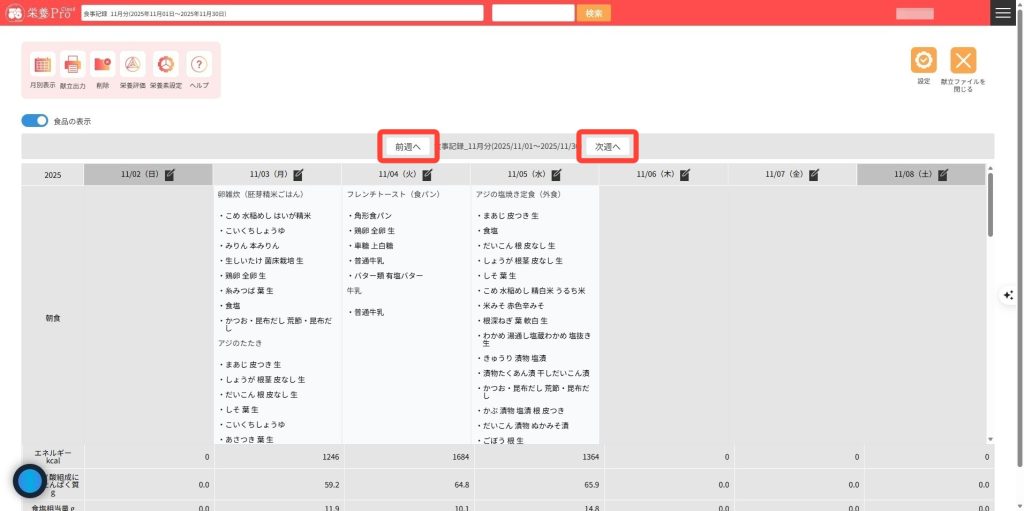Open the ヘルプ help icon
This screenshot has width=1024, height=511.
coord(199,65)
